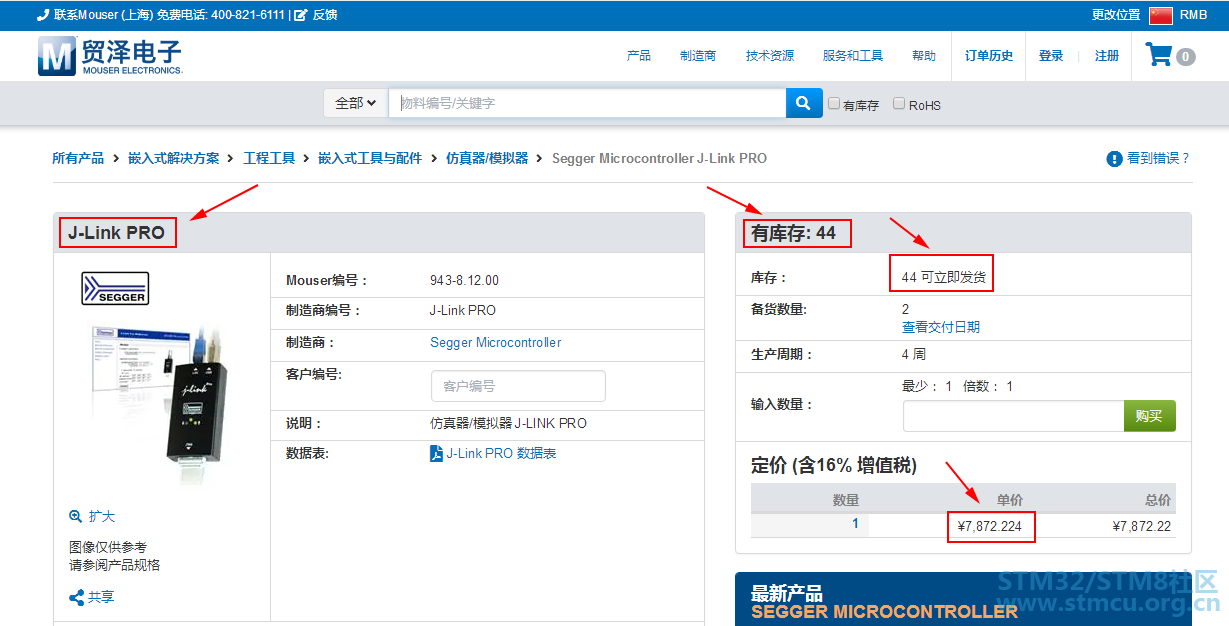Open the 帮助 menu
This screenshot has width=1229, height=626.
click(x=924, y=56)
